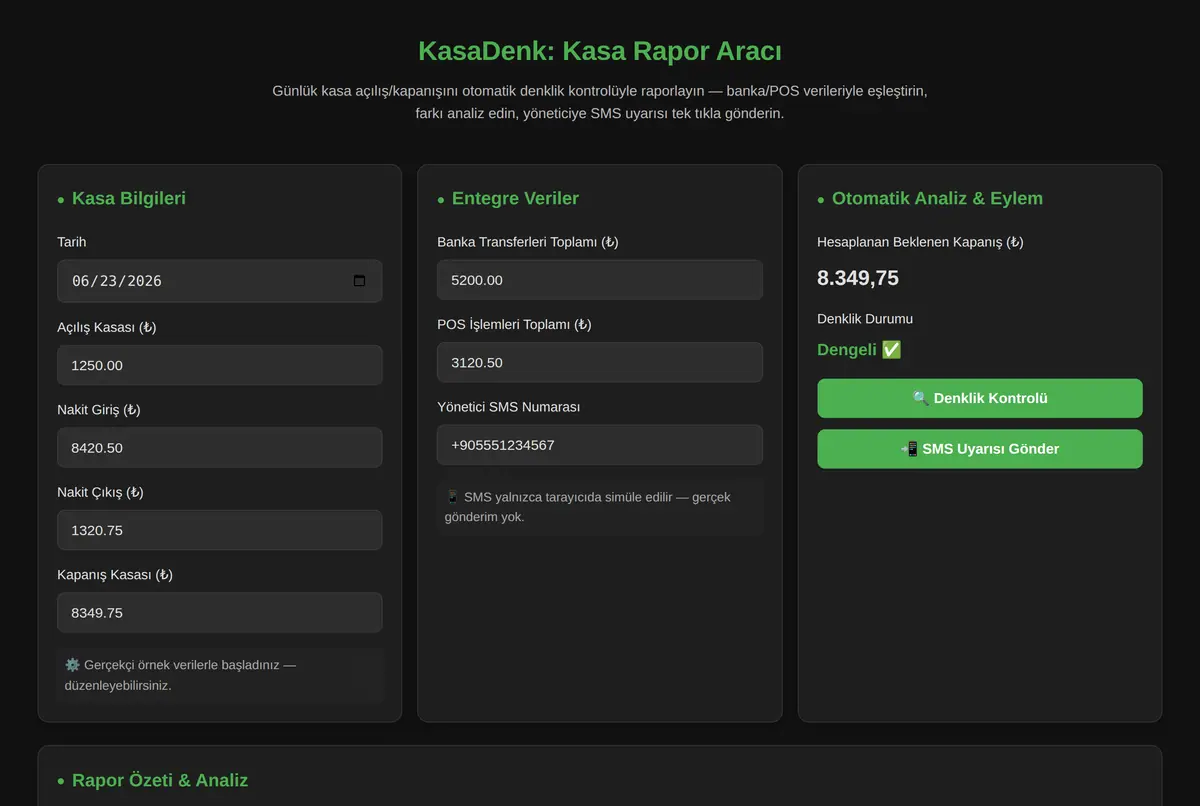The height and width of the screenshot is (806, 1200).
Task: Click the Dengeli status text
Action: pos(847,350)
